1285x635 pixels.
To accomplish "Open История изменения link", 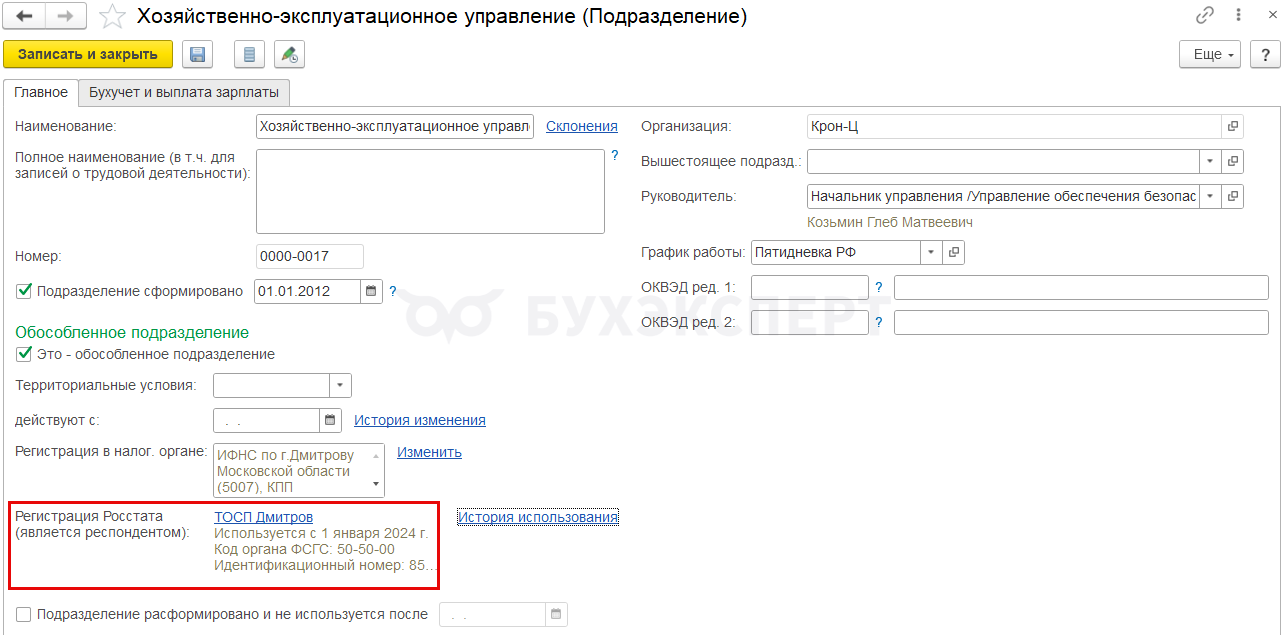I will point(420,420).
